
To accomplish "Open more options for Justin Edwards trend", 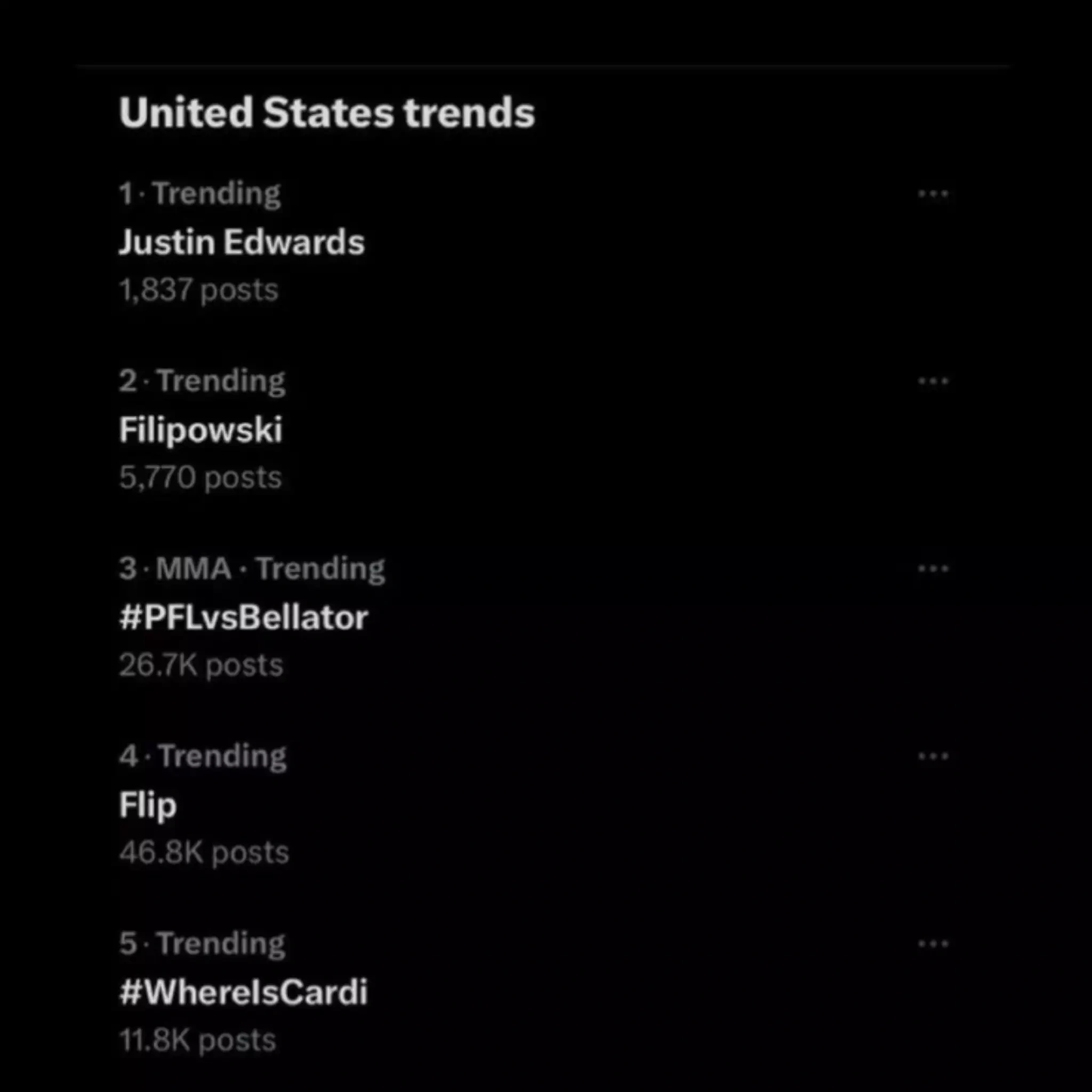I will 933,194.
